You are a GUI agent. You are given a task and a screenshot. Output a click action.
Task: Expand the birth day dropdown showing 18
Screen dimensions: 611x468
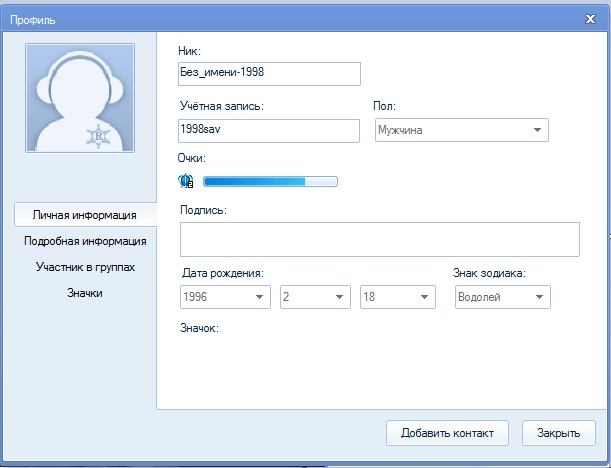click(x=398, y=297)
